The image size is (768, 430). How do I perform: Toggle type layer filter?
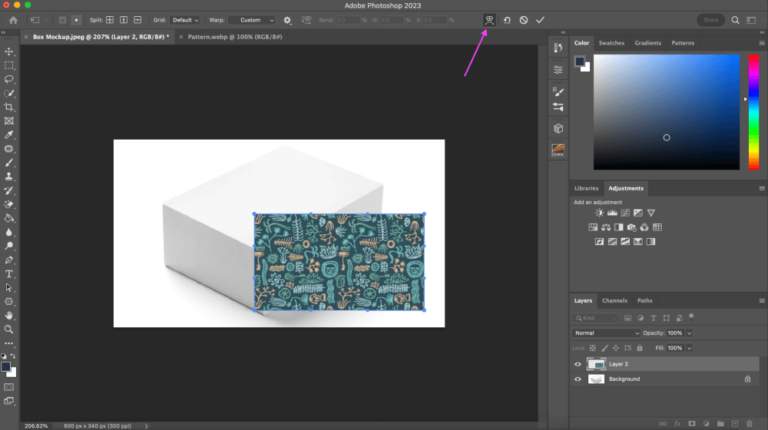click(653, 318)
